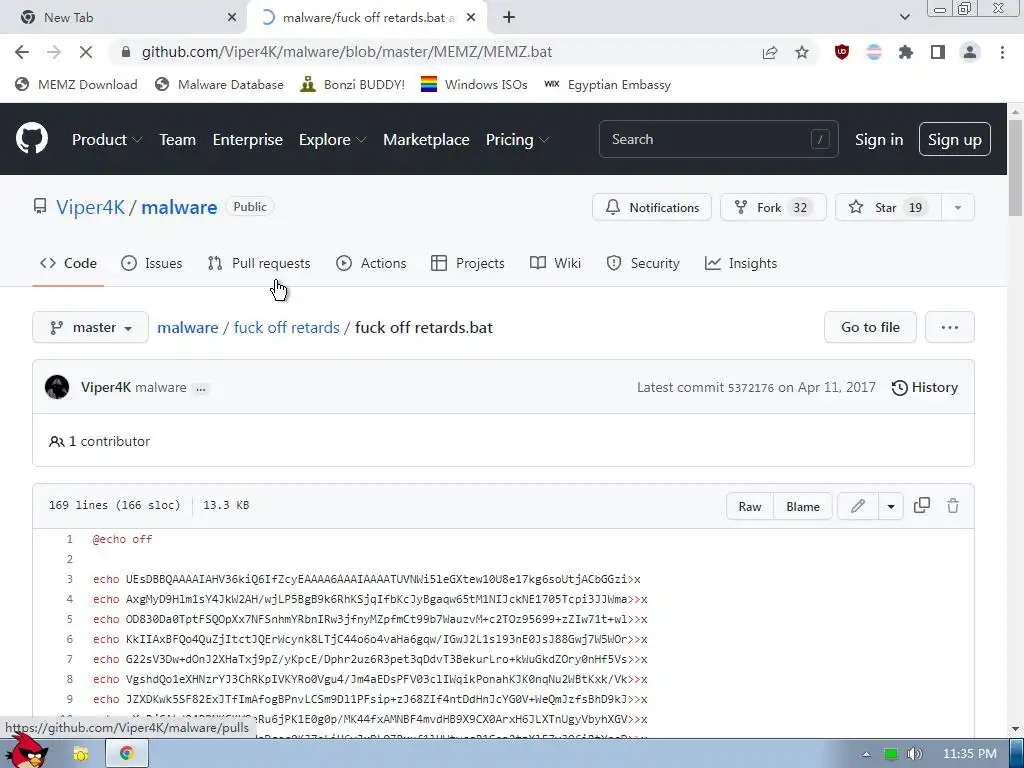Open edit options dropdown arrow

[891, 506]
